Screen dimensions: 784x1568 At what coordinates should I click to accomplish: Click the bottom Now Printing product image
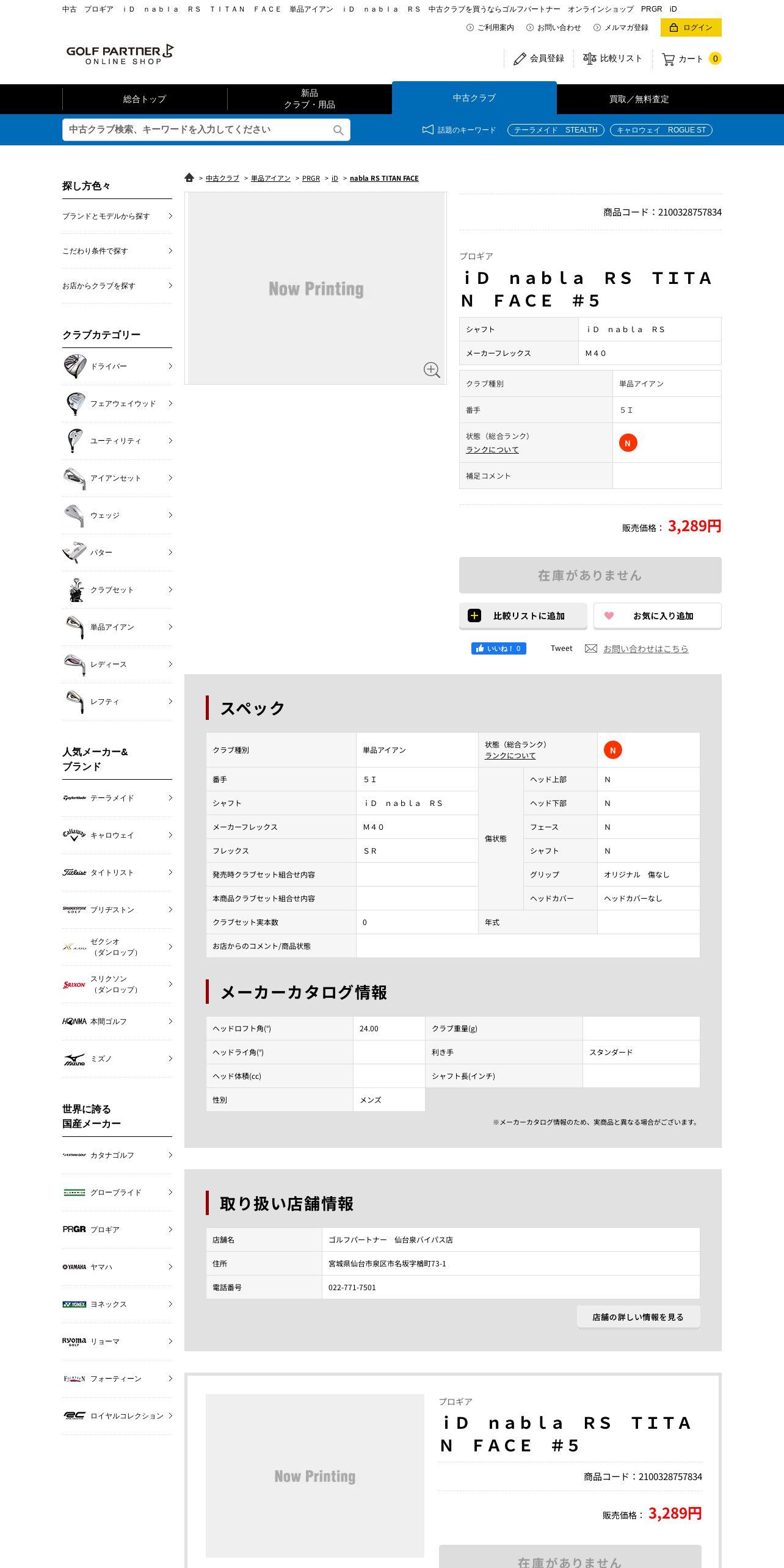pos(315,1476)
